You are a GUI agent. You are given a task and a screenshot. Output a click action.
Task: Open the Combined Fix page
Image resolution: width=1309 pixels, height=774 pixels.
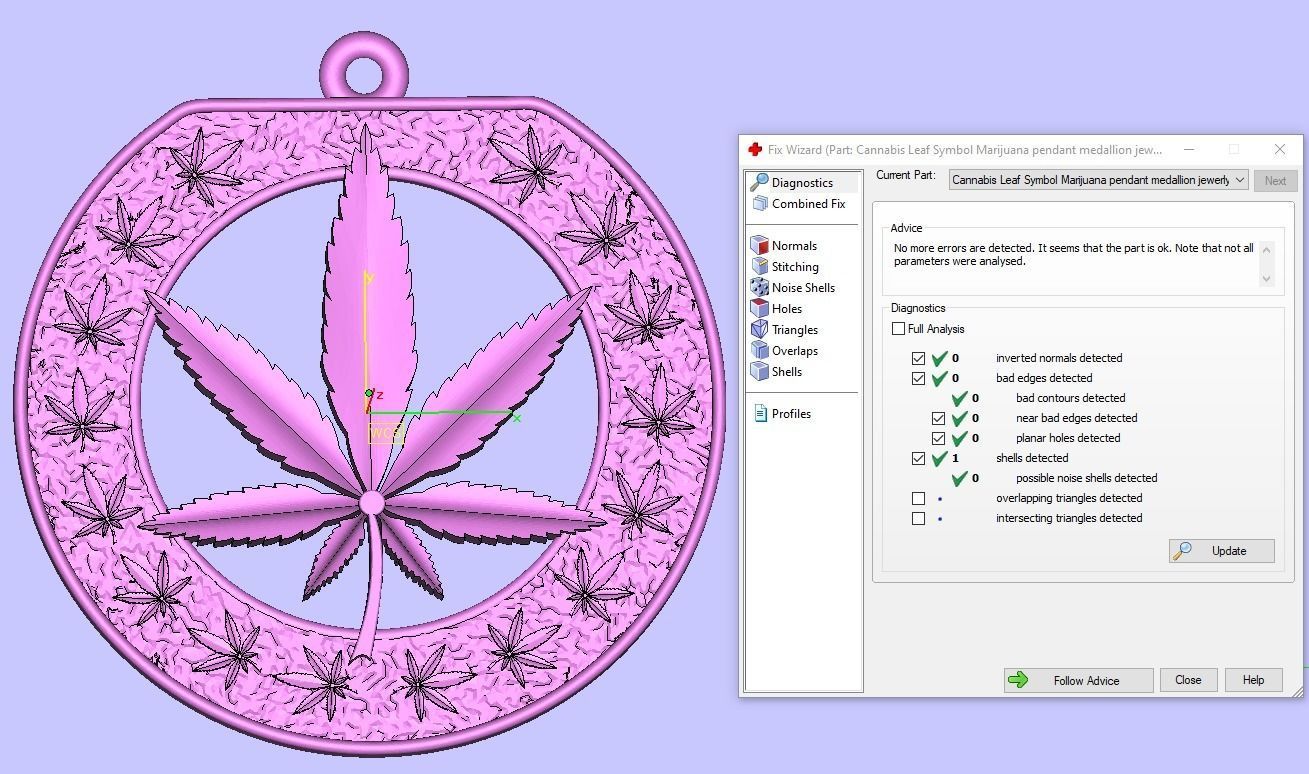pos(808,203)
